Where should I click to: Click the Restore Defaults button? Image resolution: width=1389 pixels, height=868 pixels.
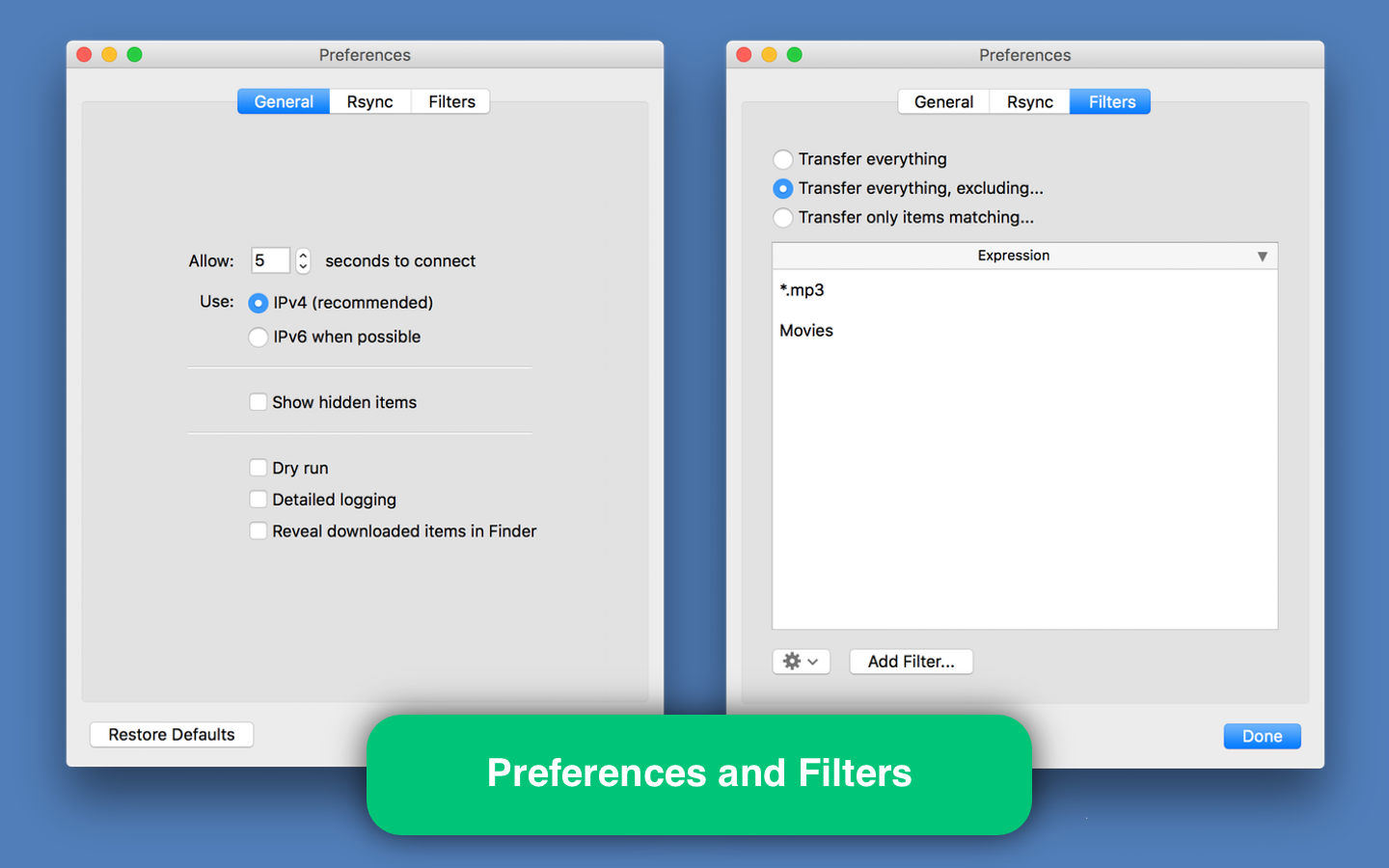click(172, 735)
